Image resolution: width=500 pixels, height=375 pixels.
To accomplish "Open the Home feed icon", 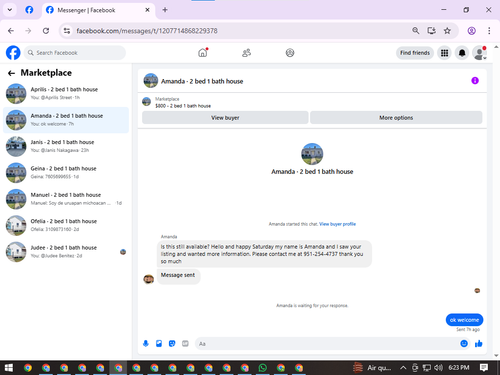I will coord(203,53).
